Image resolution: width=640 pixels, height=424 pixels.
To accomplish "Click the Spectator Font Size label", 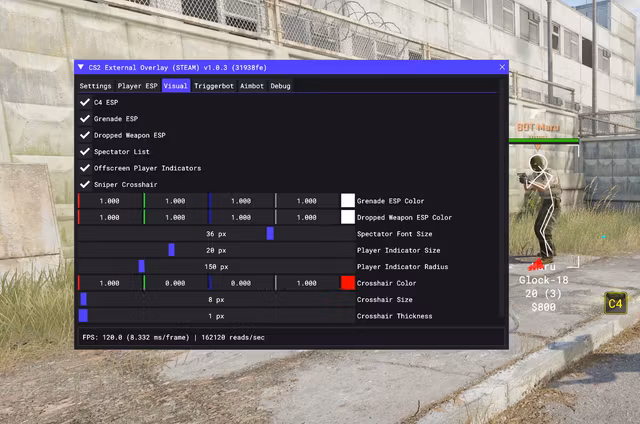I will pyautogui.click(x=394, y=234).
